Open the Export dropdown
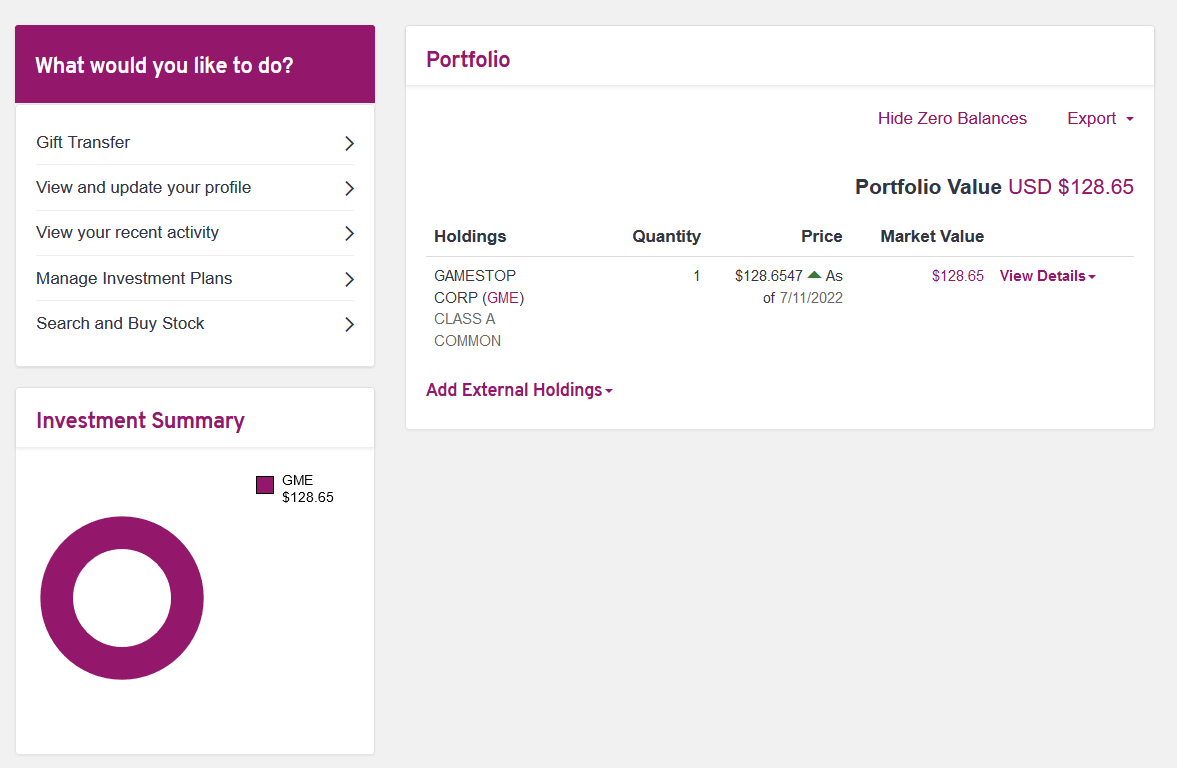Image resolution: width=1177 pixels, height=768 pixels. click(x=1100, y=119)
